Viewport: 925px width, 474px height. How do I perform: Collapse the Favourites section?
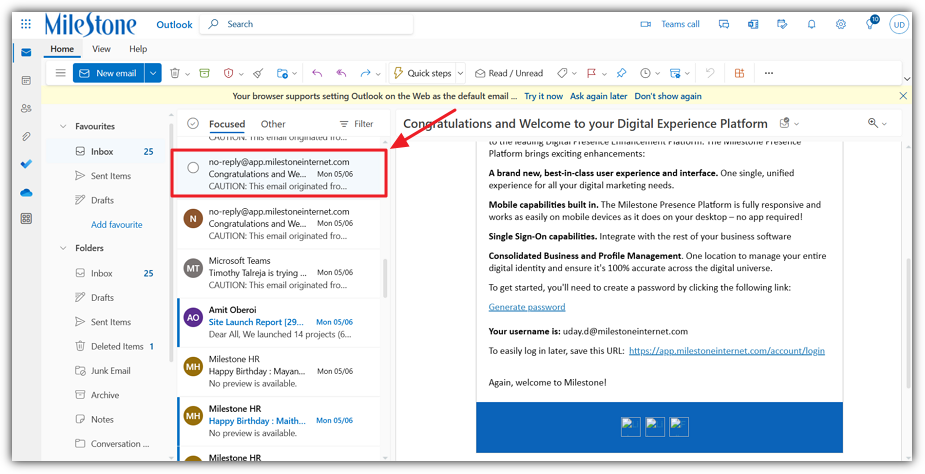click(63, 126)
